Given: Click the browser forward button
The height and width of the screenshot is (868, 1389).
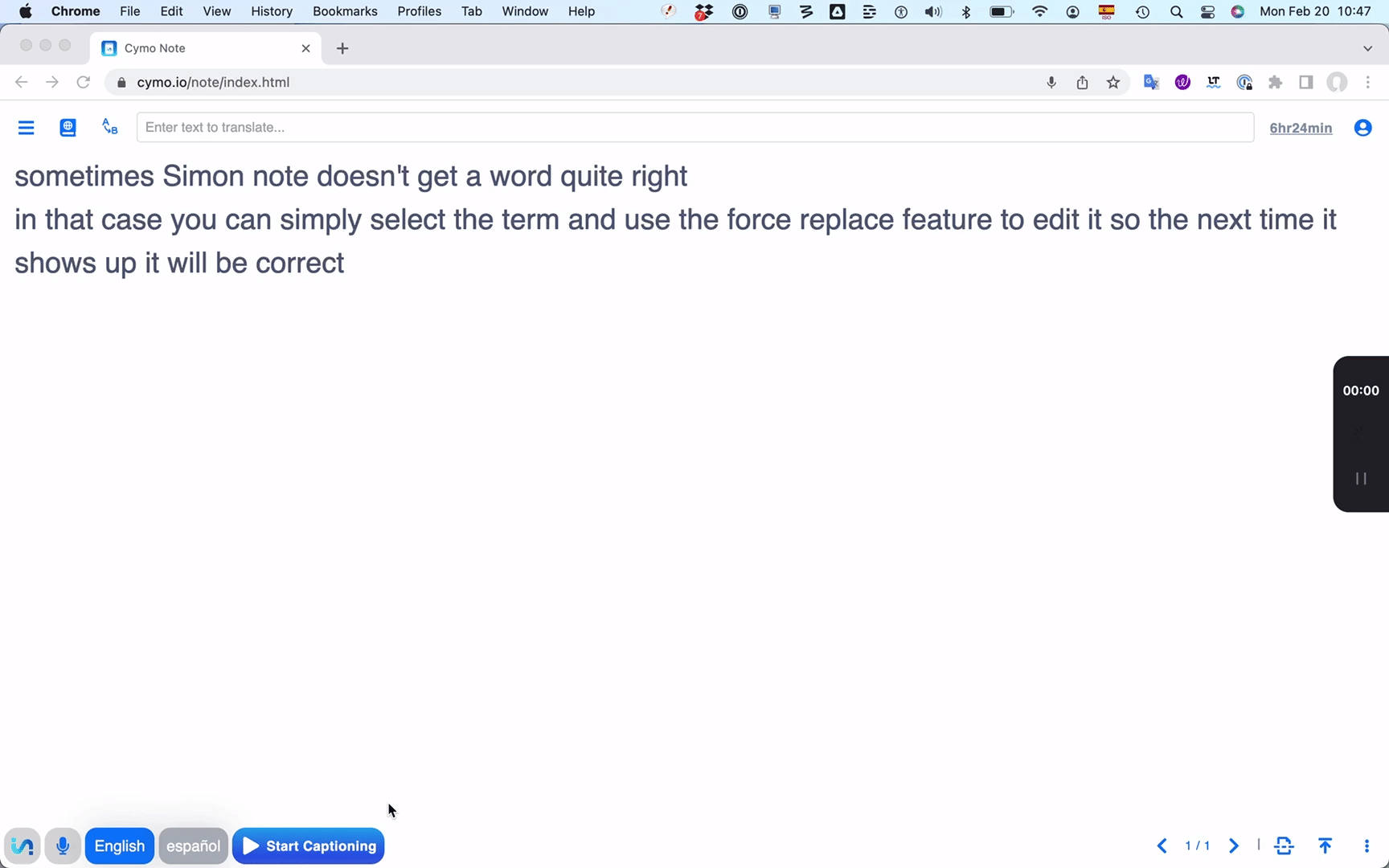Looking at the screenshot, I should point(52,82).
